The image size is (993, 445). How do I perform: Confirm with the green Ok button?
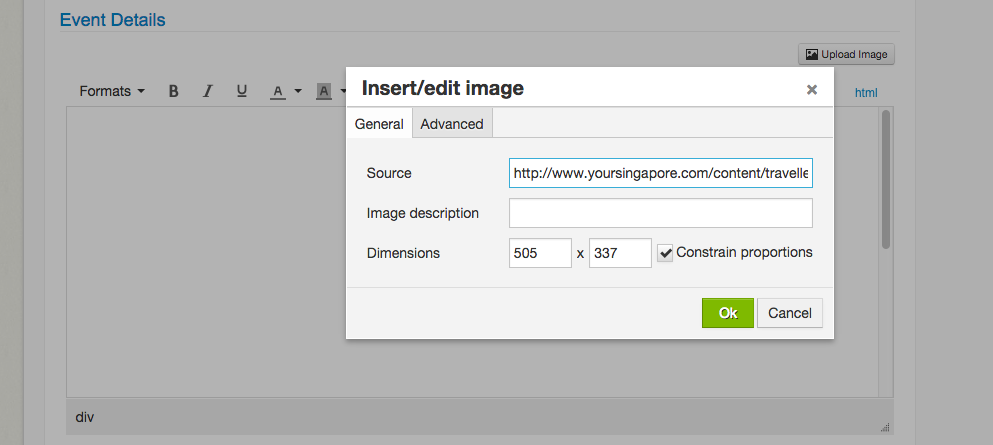pos(728,313)
